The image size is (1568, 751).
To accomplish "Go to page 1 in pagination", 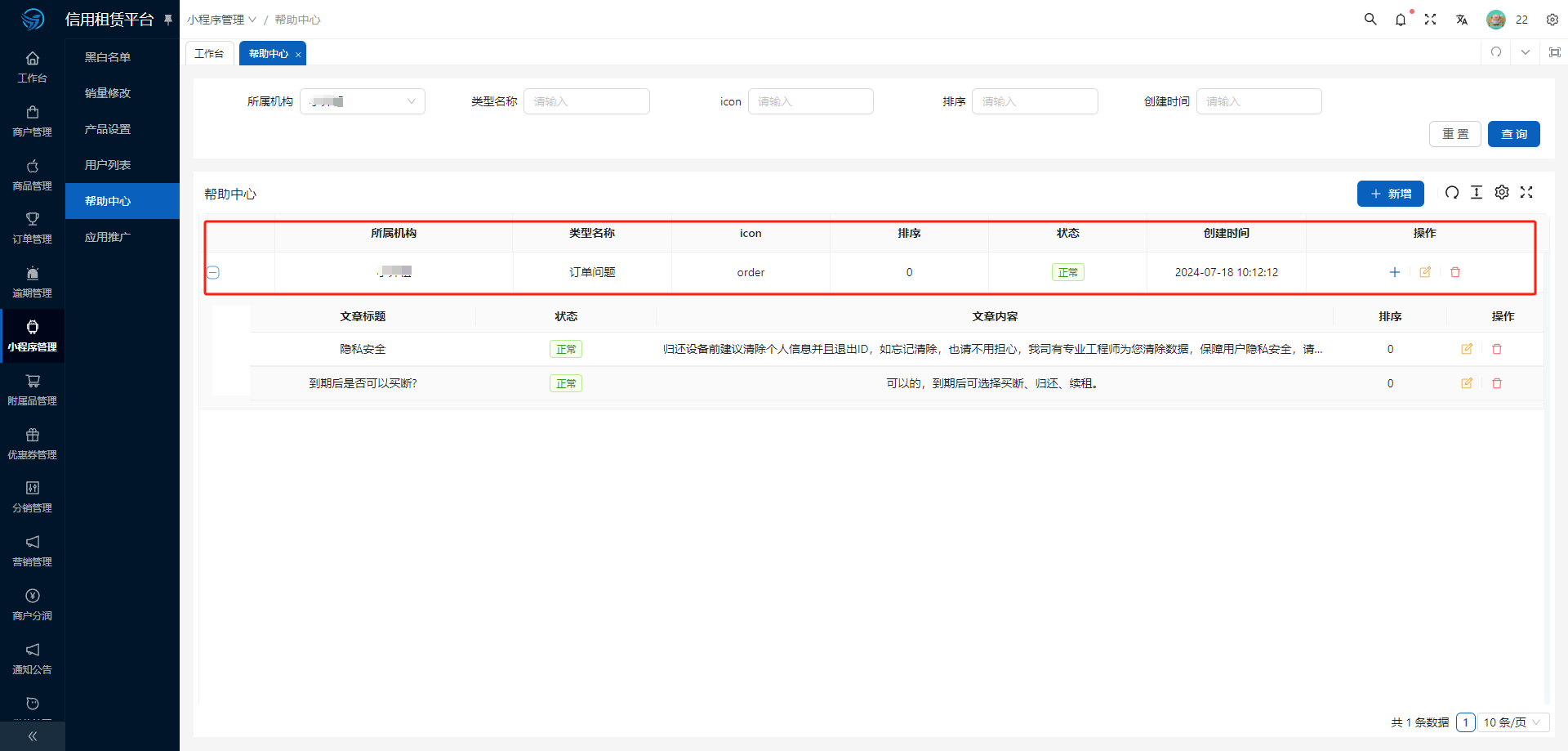I will pyautogui.click(x=1466, y=722).
